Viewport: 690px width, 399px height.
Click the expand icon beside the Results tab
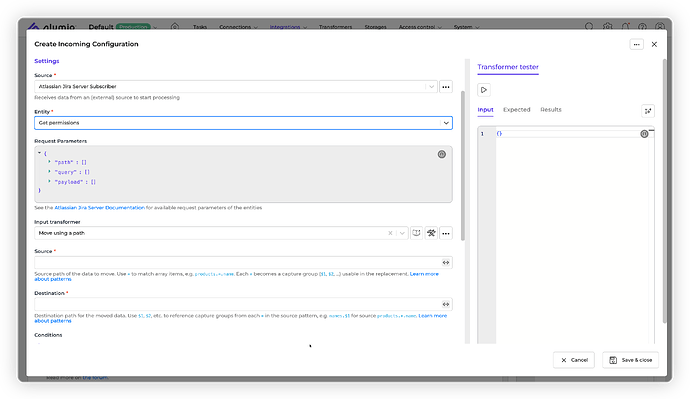click(648, 111)
